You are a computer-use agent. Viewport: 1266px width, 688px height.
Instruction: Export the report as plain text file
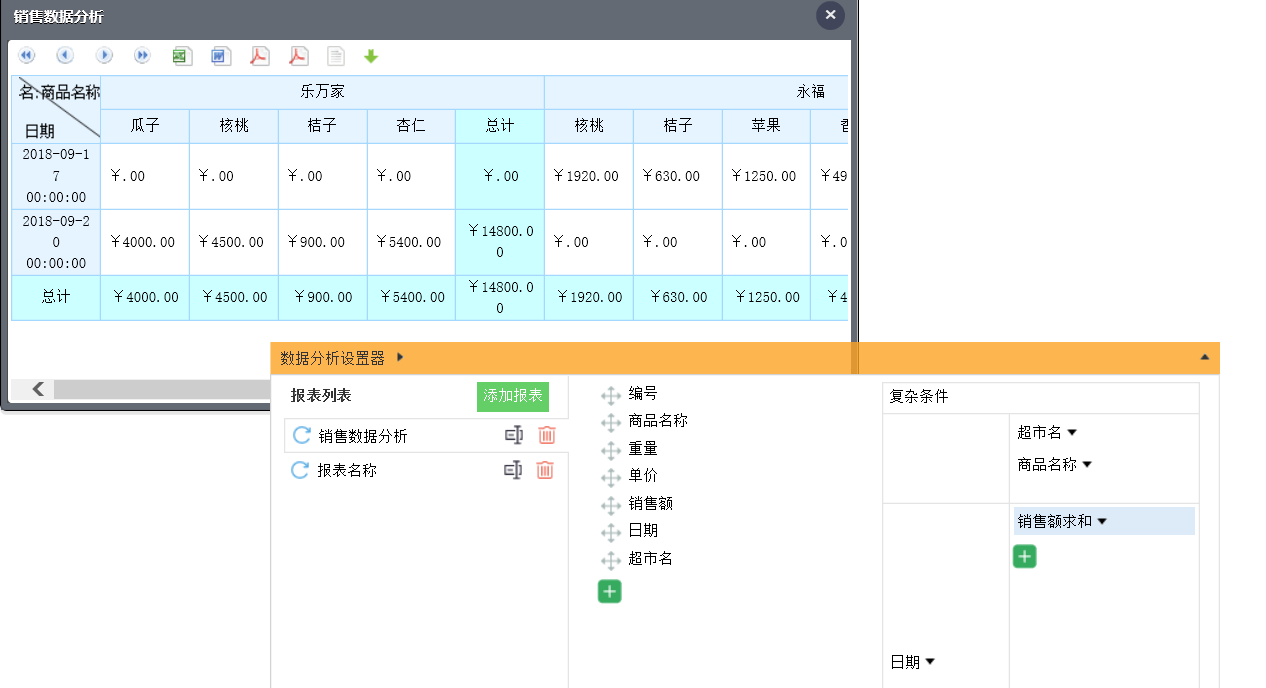click(x=336, y=56)
